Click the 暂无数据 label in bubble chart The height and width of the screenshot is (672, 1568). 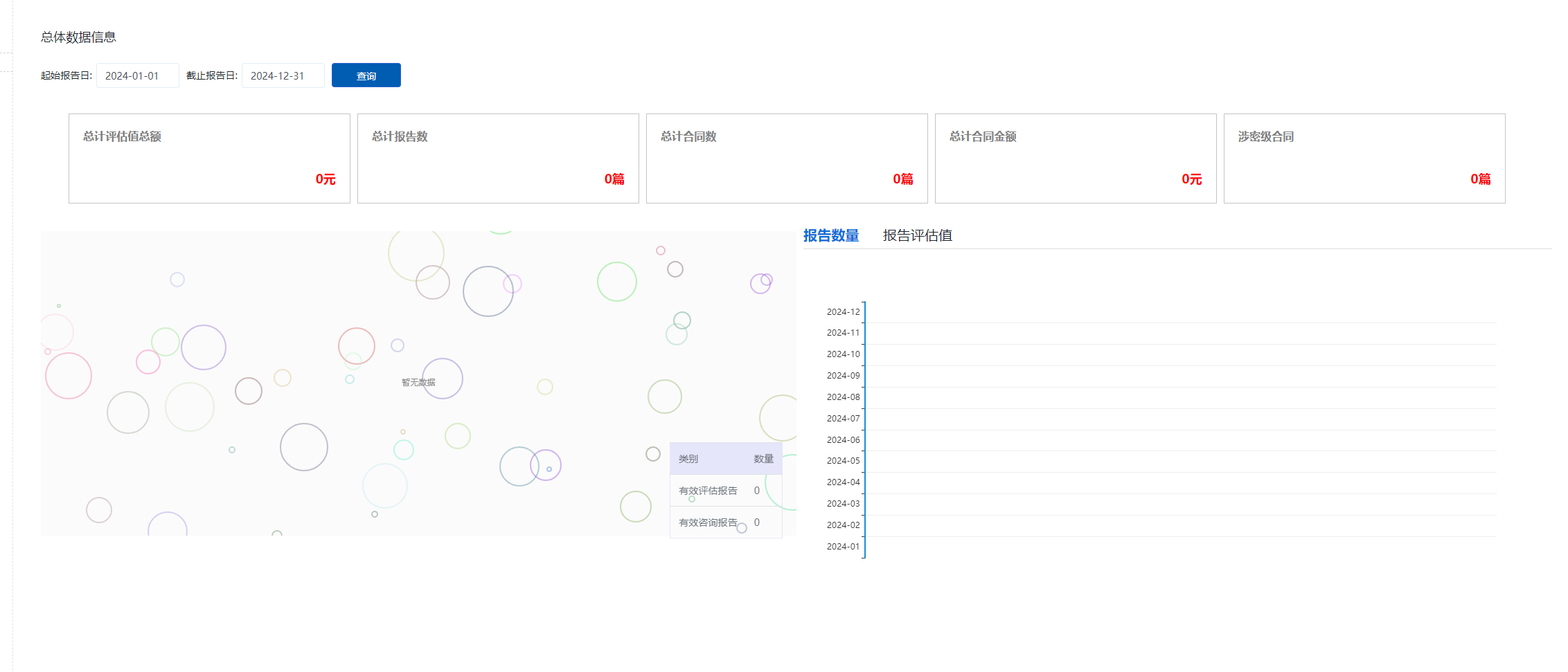click(x=418, y=383)
